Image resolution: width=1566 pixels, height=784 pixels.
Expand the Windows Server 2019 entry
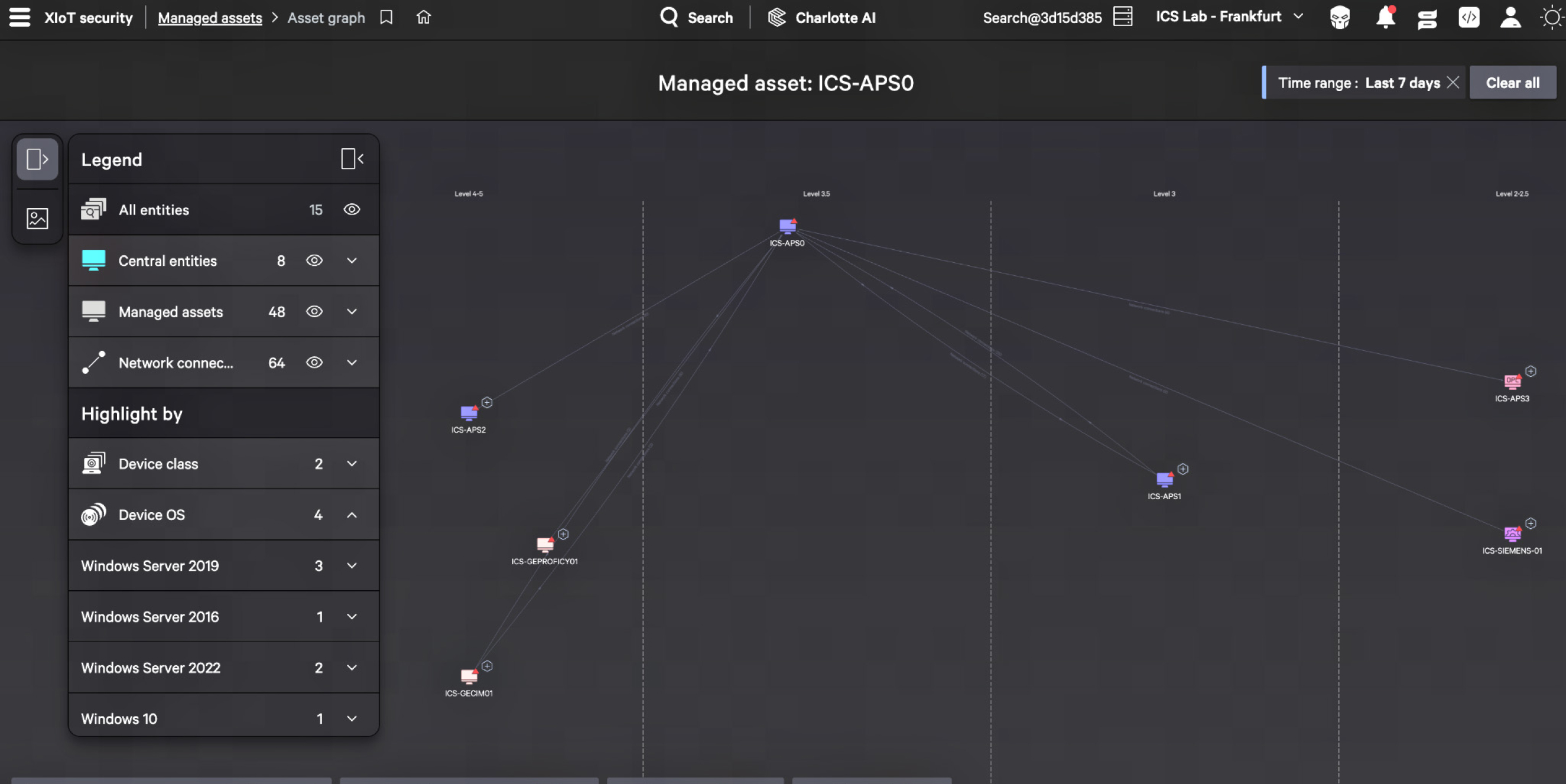tap(352, 566)
